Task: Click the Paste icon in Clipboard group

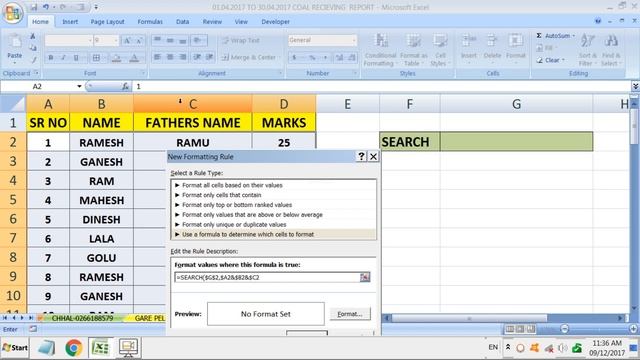Action: tap(15, 42)
